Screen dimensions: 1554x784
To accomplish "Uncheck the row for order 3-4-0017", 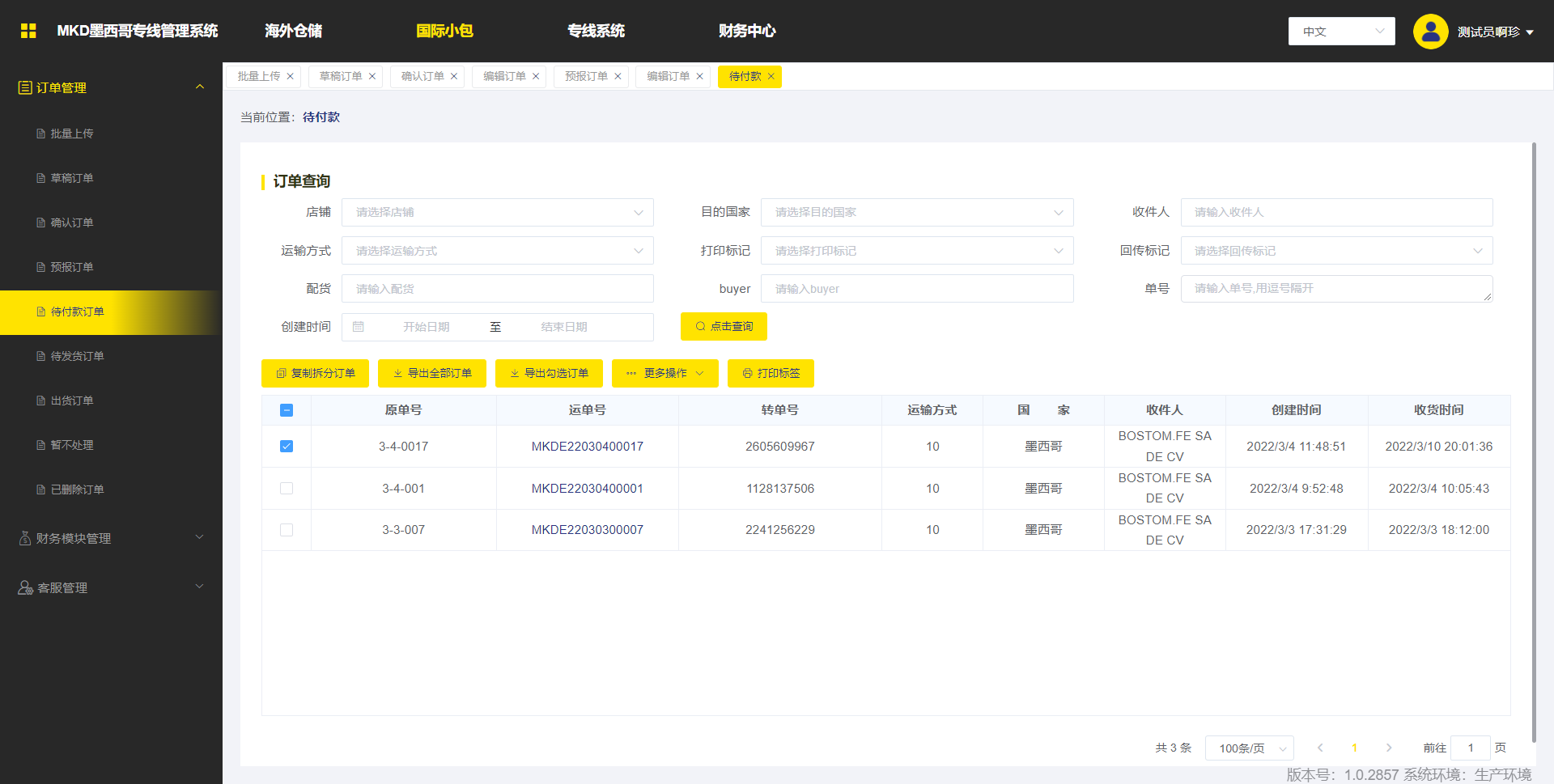I will (x=287, y=447).
